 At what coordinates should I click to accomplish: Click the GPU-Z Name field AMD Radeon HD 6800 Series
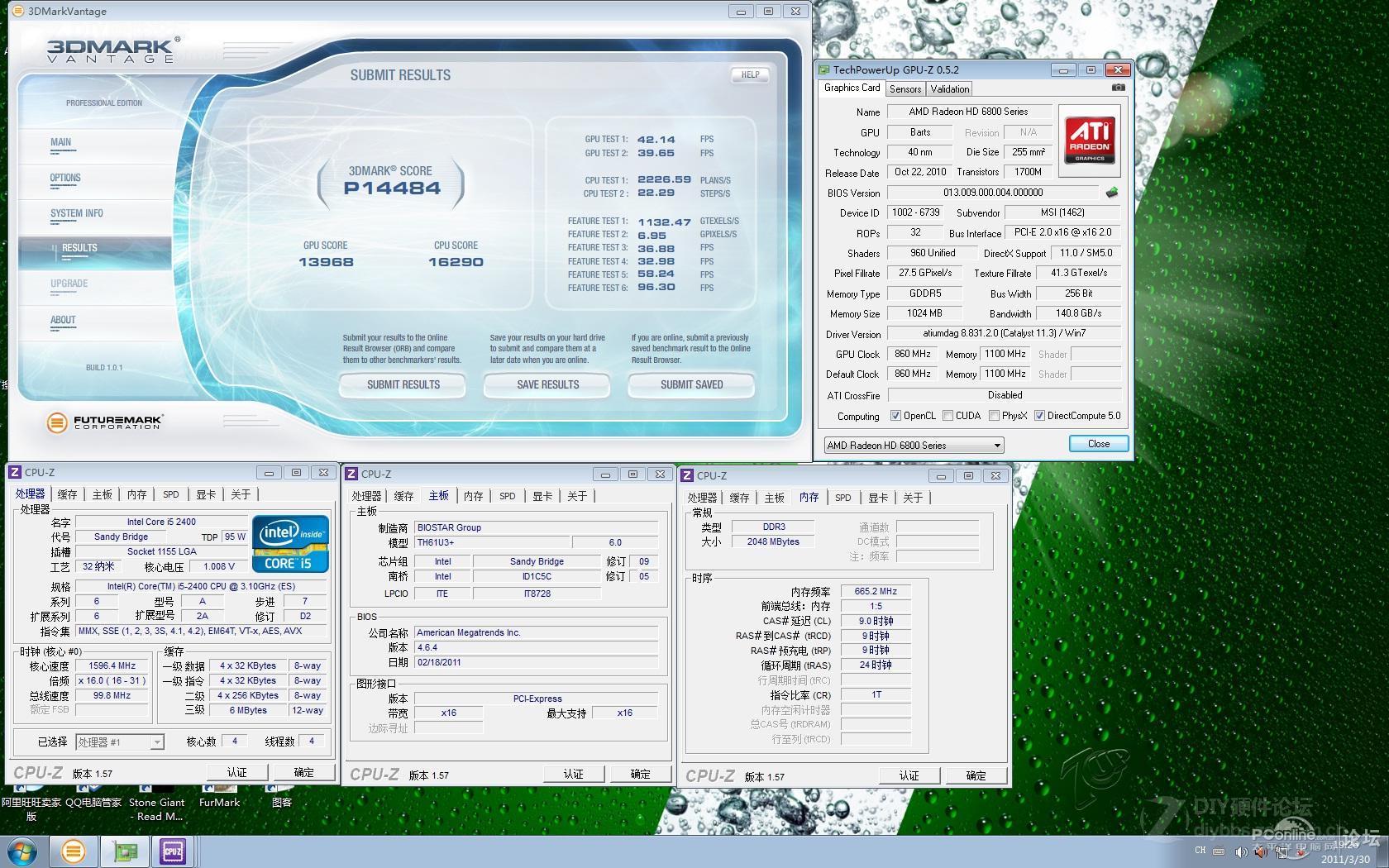[x=970, y=112]
